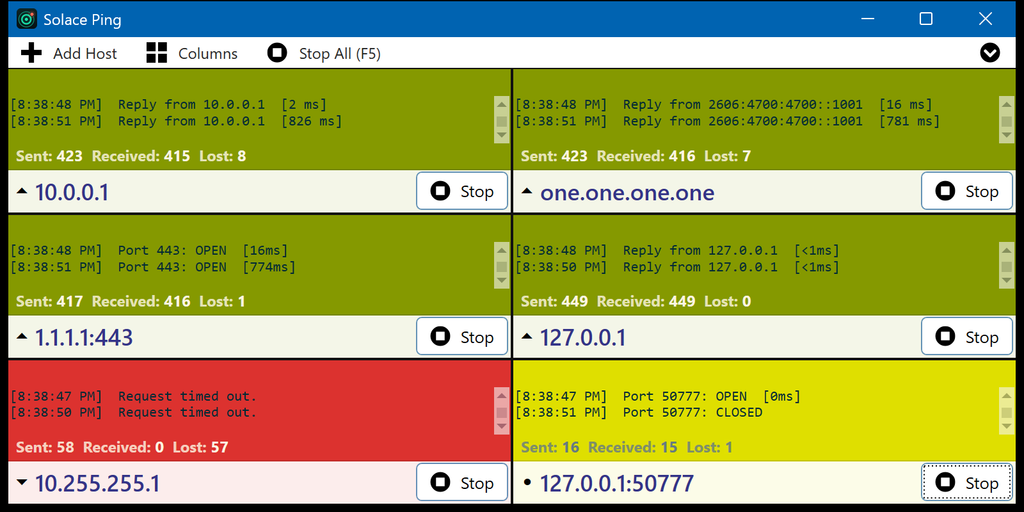Viewport: 1024px width, 512px height.
Task: Stop pinging host 10.0.0.1
Action: click(x=462, y=191)
